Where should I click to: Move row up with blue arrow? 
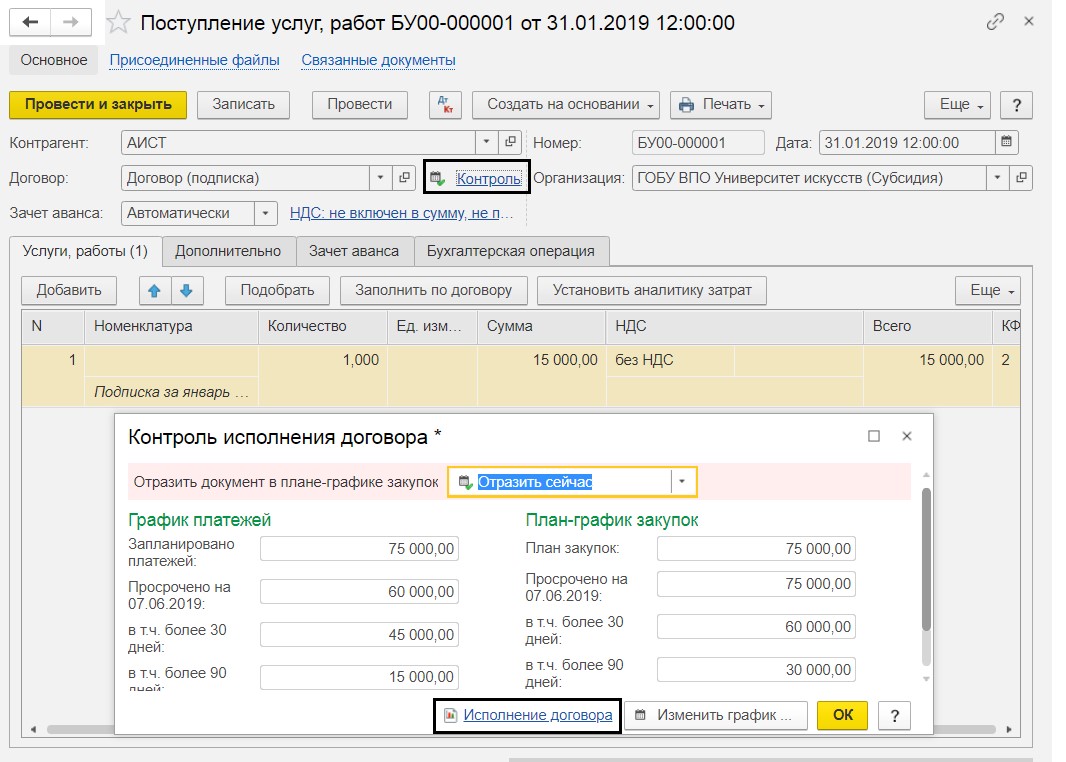click(154, 291)
